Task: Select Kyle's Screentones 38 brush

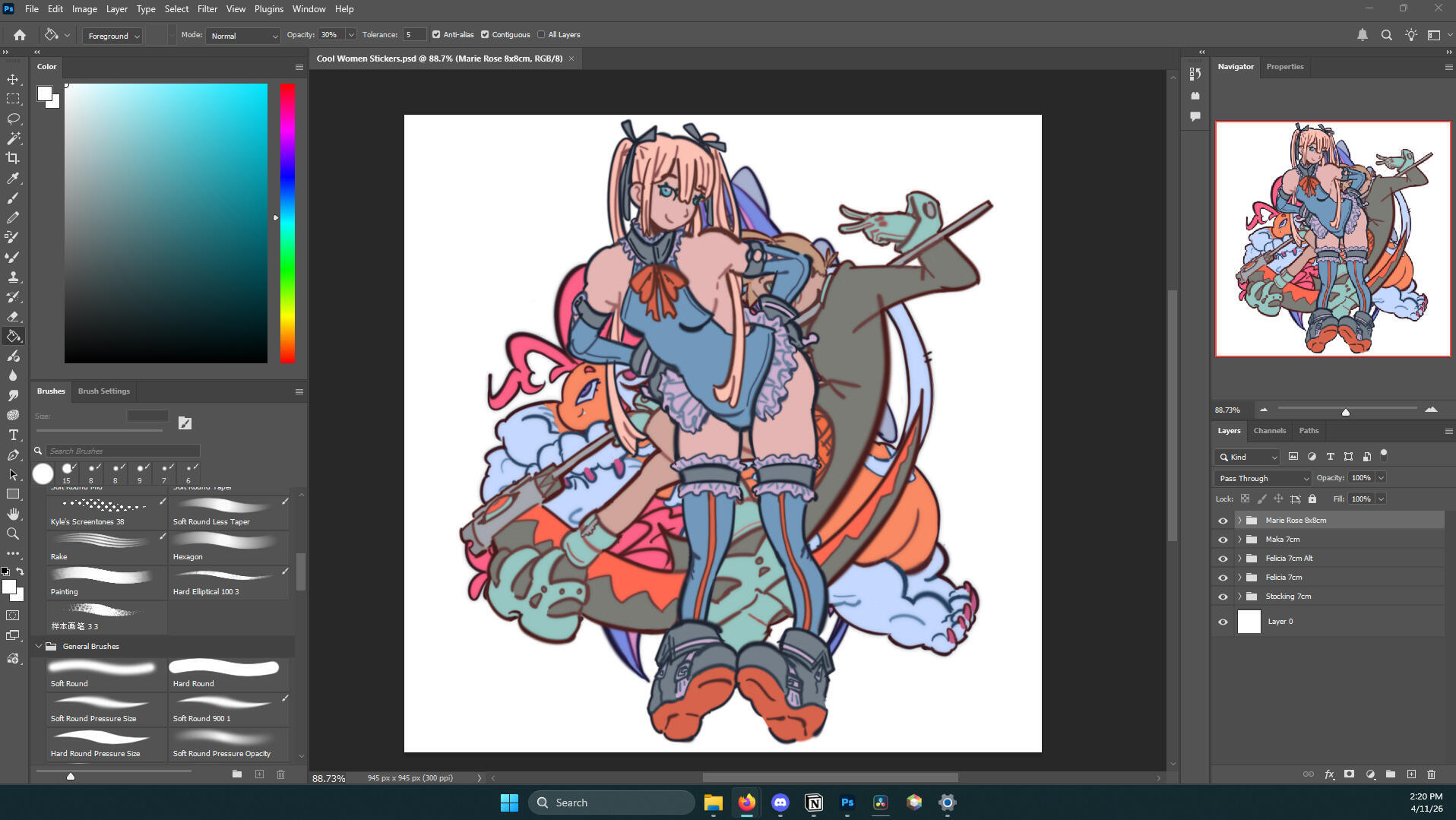Action: [x=106, y=512]
